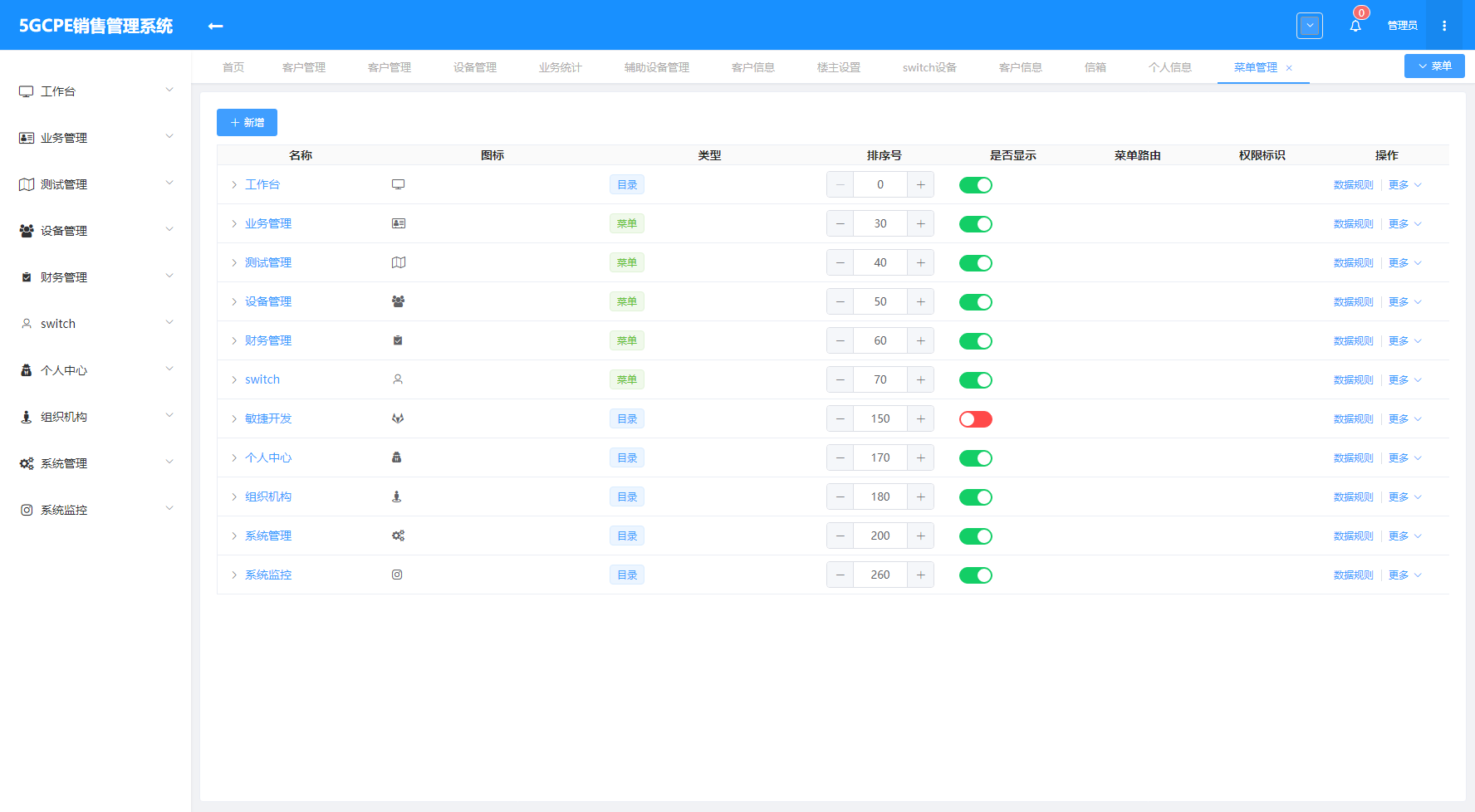The image size is (1475, 812).
Task: Open the vertical three-dot options menu
Action: (x=1444, y=26)
